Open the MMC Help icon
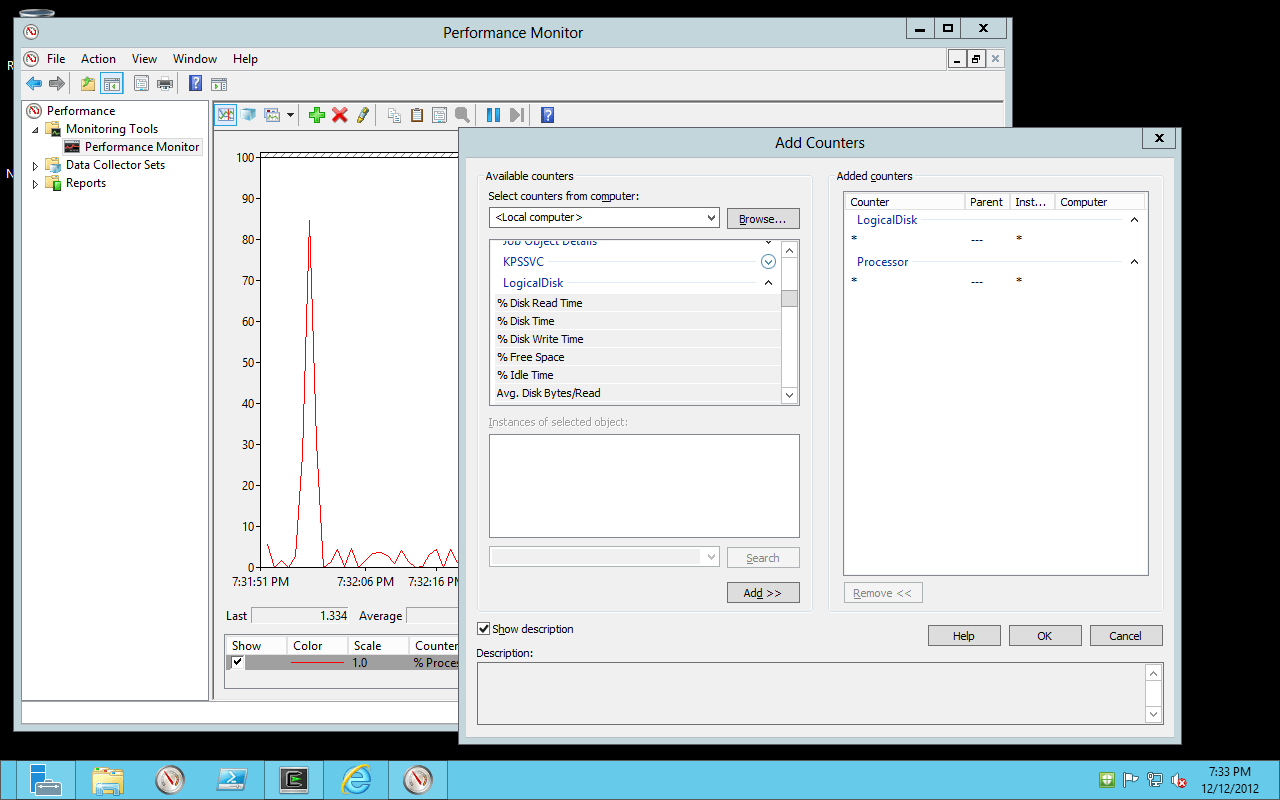The height and width of the screenshot is (800, 1280). pyautogui.click(x=196, y=84)
